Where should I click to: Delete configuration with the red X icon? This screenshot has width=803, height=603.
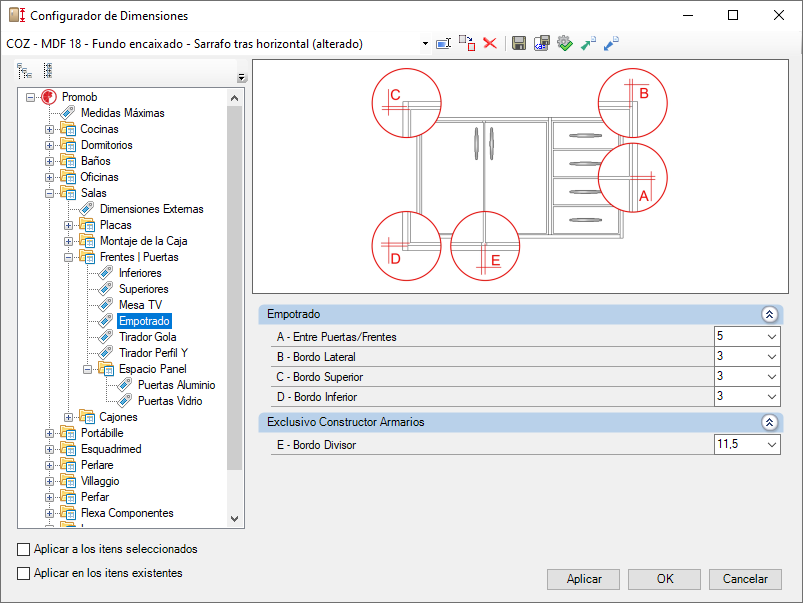pos(490,44)
